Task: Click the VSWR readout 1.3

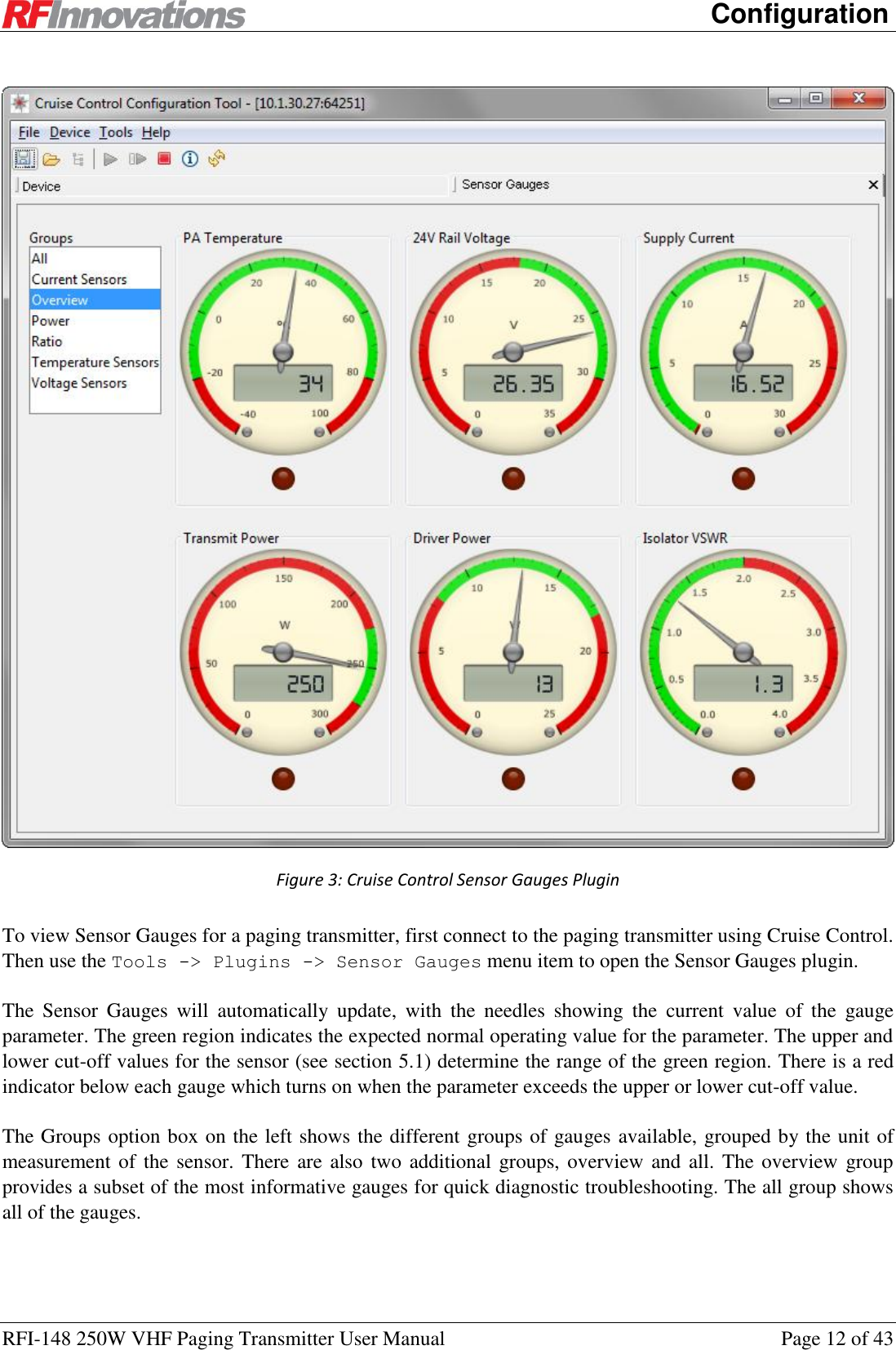Action: (743, 683)
